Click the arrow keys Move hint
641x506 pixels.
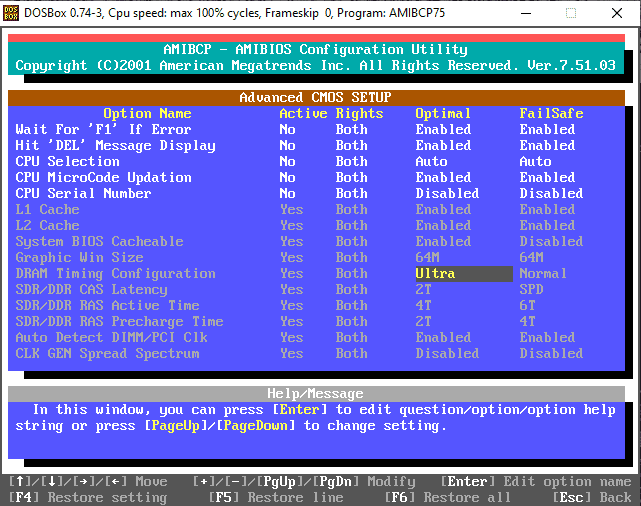pyautogui.click(x=87, y=481)
